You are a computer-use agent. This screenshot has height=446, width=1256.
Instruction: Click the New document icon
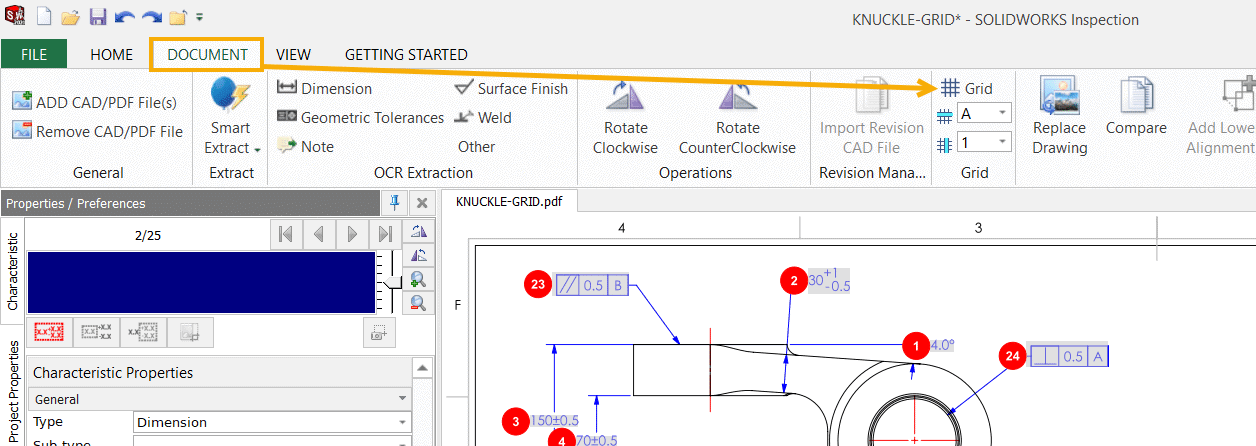[44, 17]
